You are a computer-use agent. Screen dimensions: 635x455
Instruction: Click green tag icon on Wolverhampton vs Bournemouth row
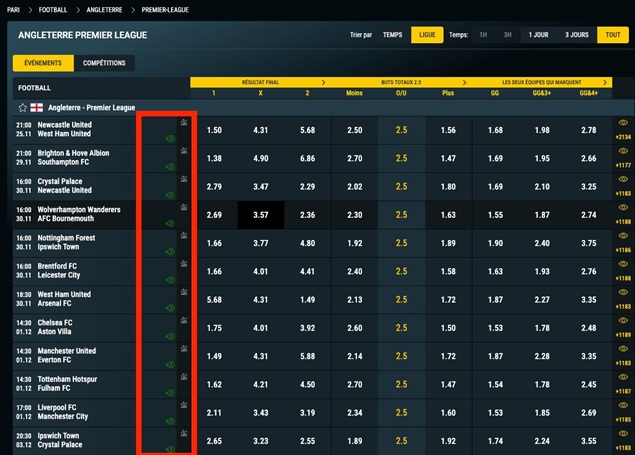point(170,223)
